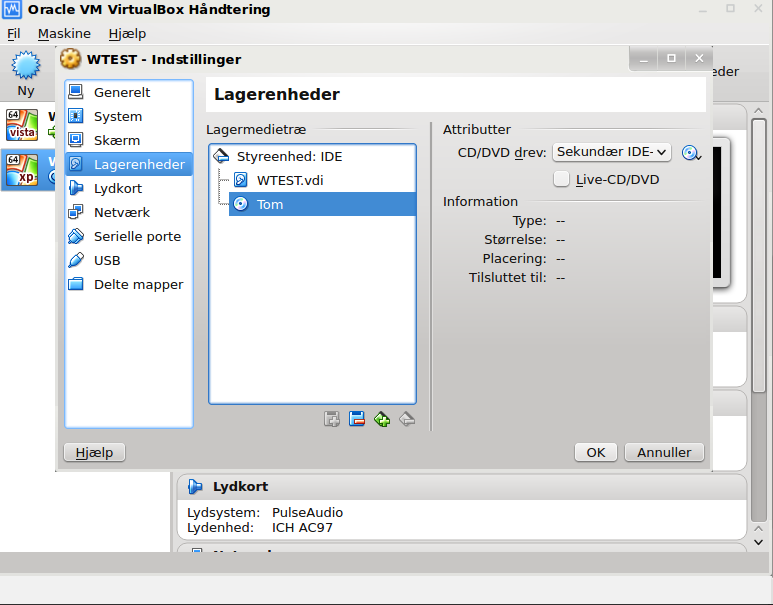Open the Fil menu
The height and width of the screenshot is (605, 773).
(x=14, y=34)
